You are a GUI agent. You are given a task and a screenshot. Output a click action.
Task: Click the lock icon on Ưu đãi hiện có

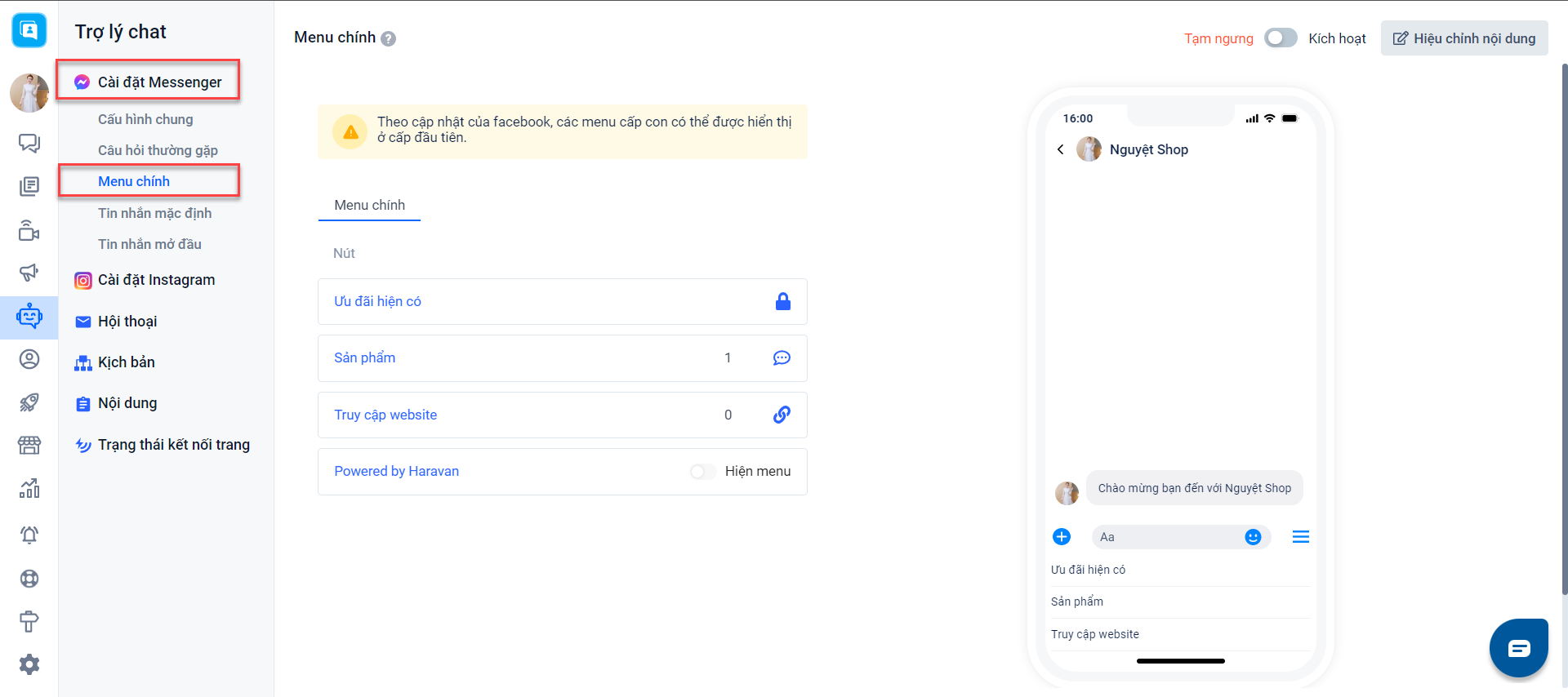[x=782, y=301]
